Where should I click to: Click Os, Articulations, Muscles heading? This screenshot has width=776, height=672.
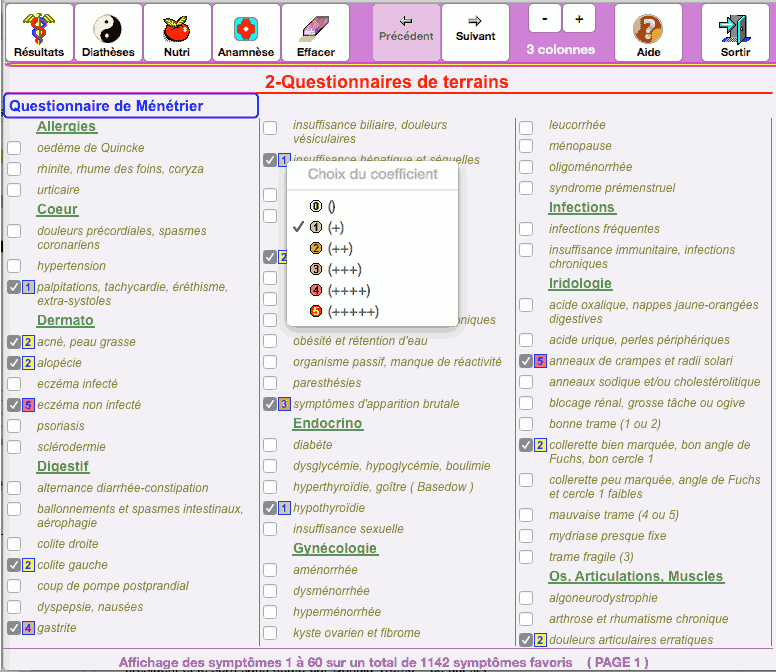coord(636,576)
